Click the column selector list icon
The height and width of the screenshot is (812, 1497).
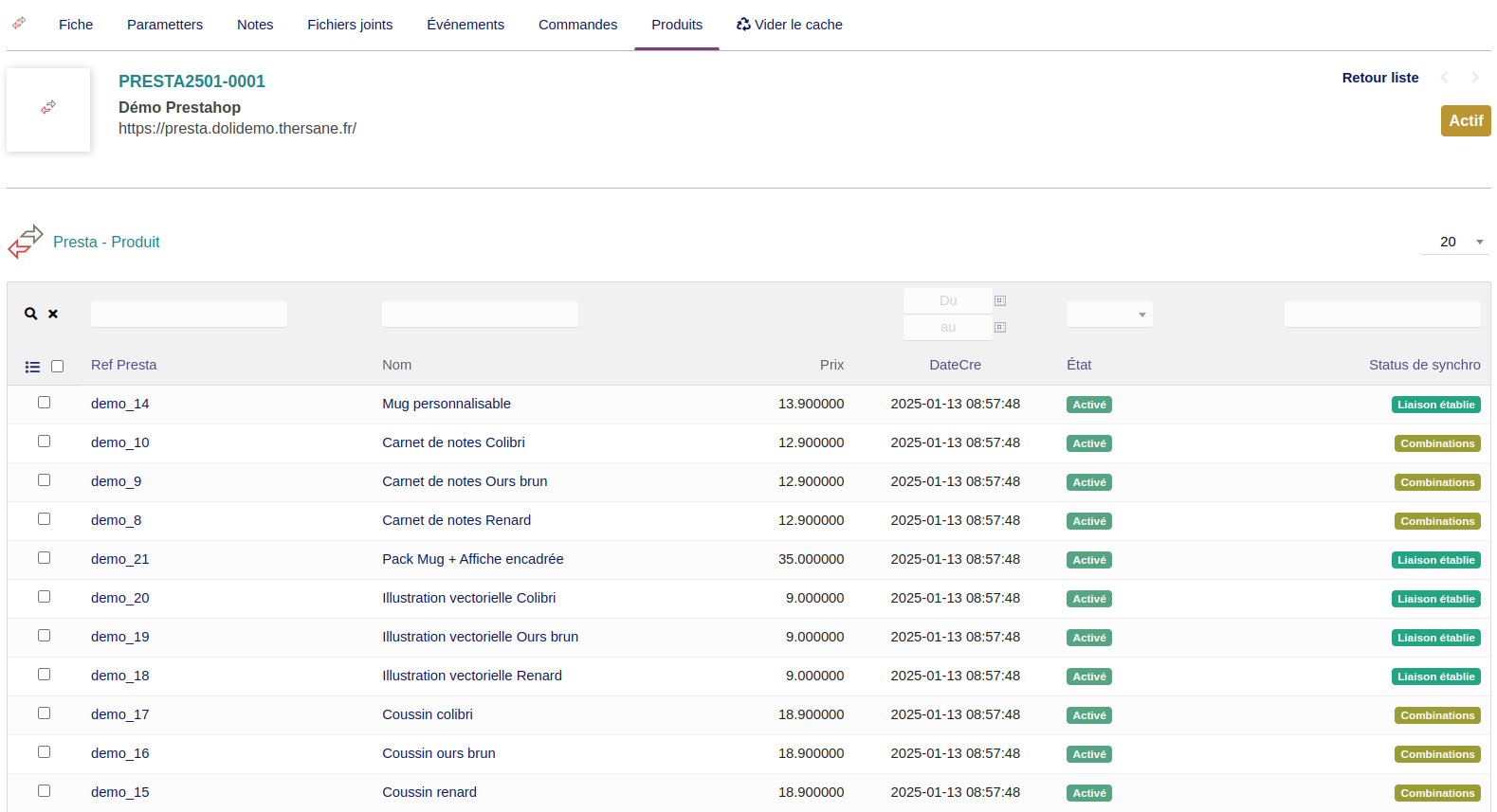click(32, 367)
